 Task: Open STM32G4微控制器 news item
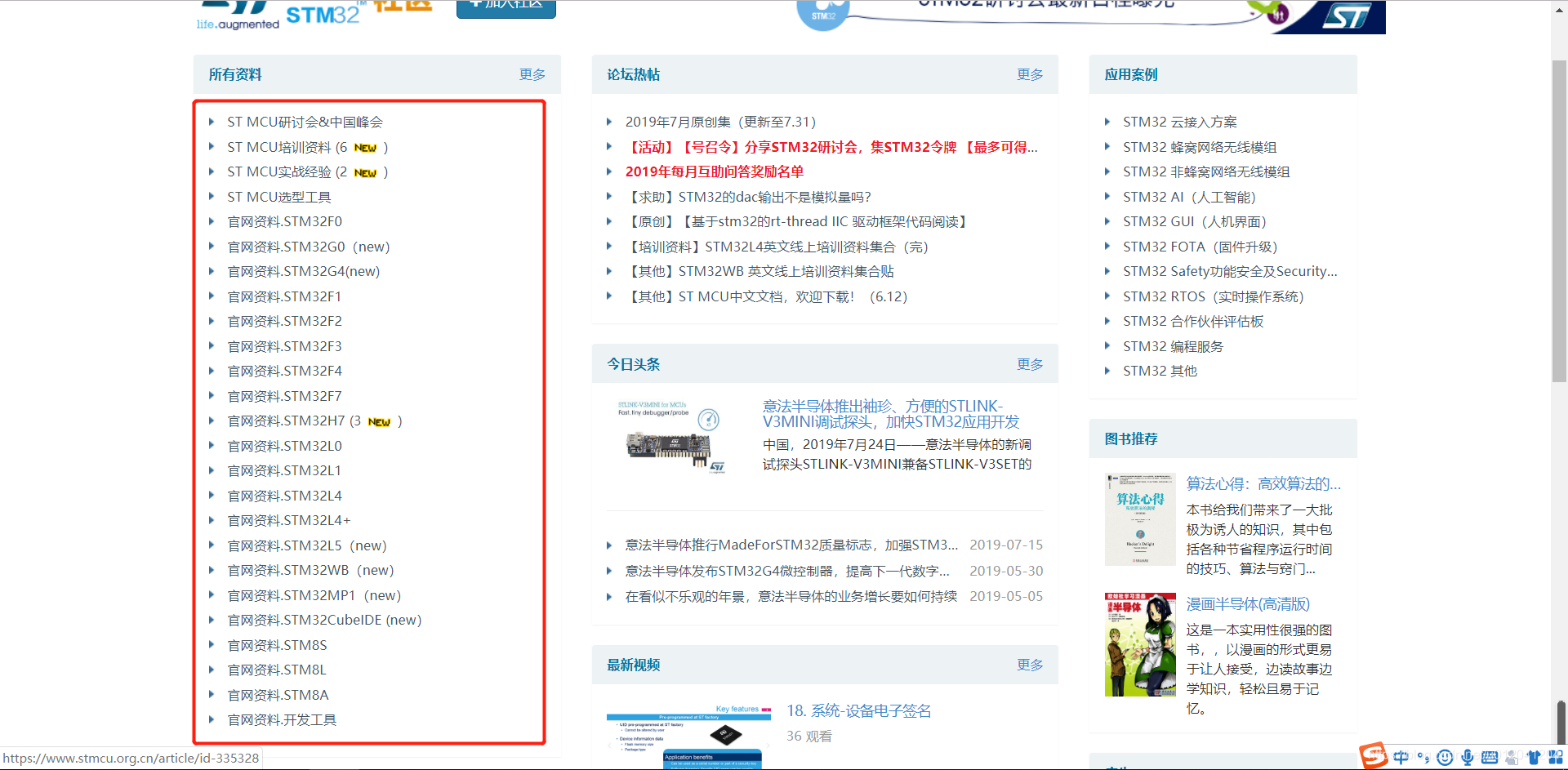(787, 571)
